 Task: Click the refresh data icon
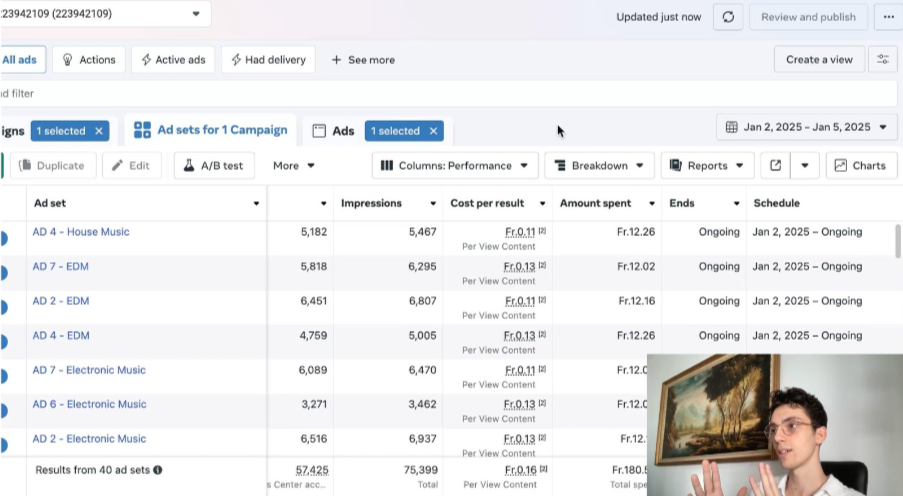pos(728,17)
